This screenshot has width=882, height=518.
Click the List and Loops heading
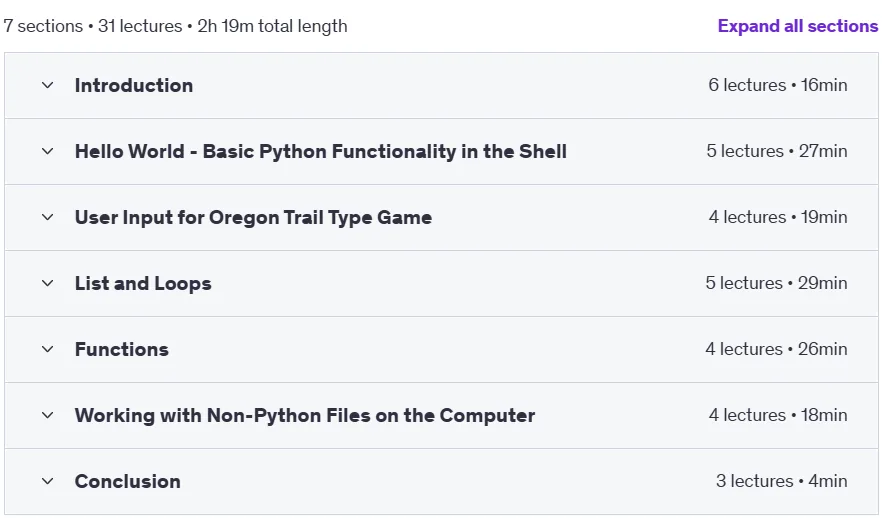point(143,283)
